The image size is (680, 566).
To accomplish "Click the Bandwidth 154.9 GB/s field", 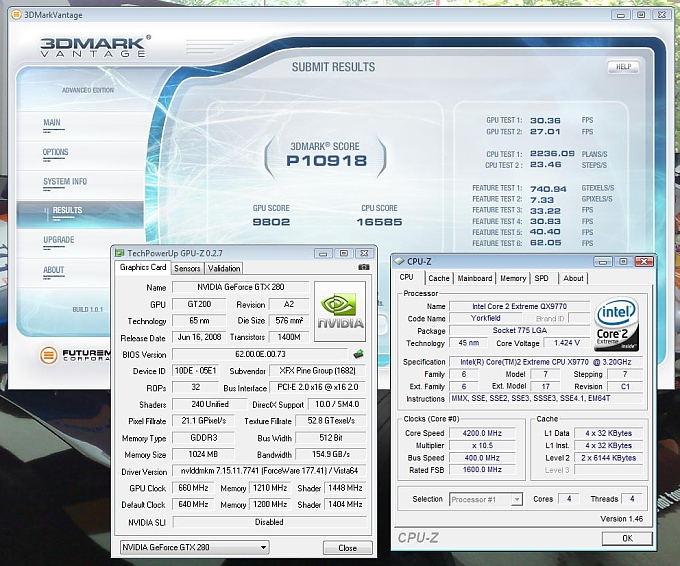I will click(x=330, y=454).
